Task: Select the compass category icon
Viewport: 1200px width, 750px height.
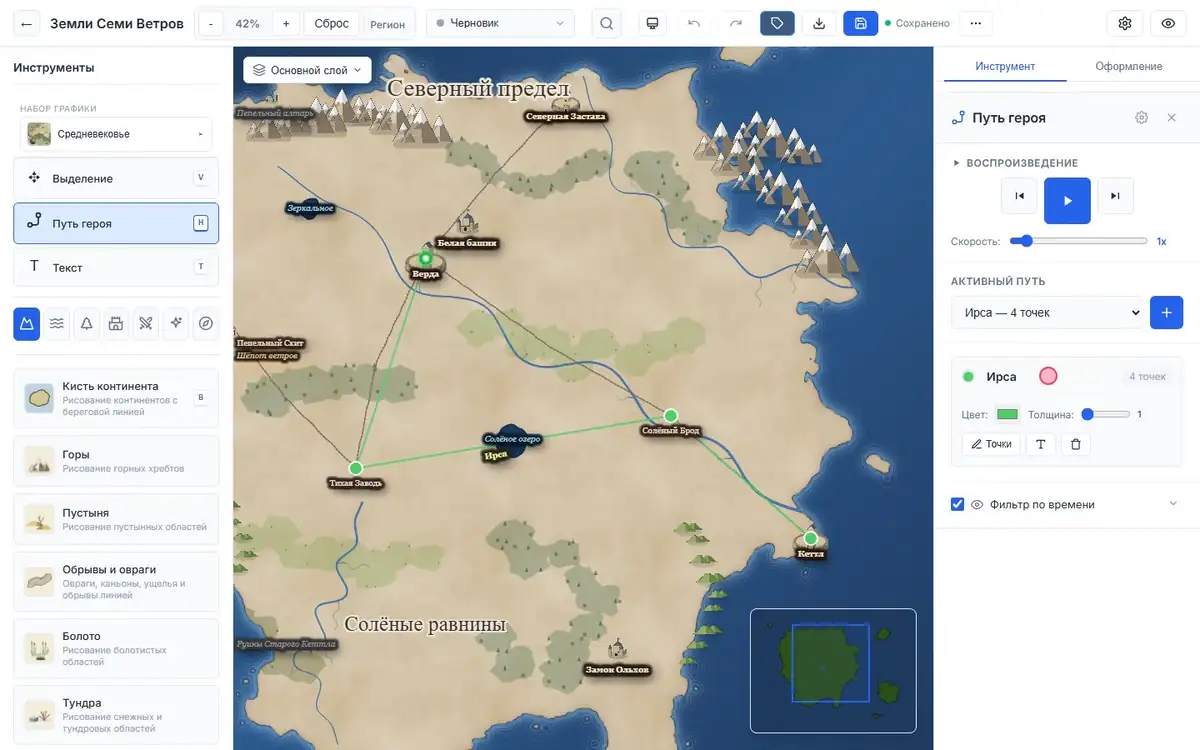Action: (x=206, y=323)
